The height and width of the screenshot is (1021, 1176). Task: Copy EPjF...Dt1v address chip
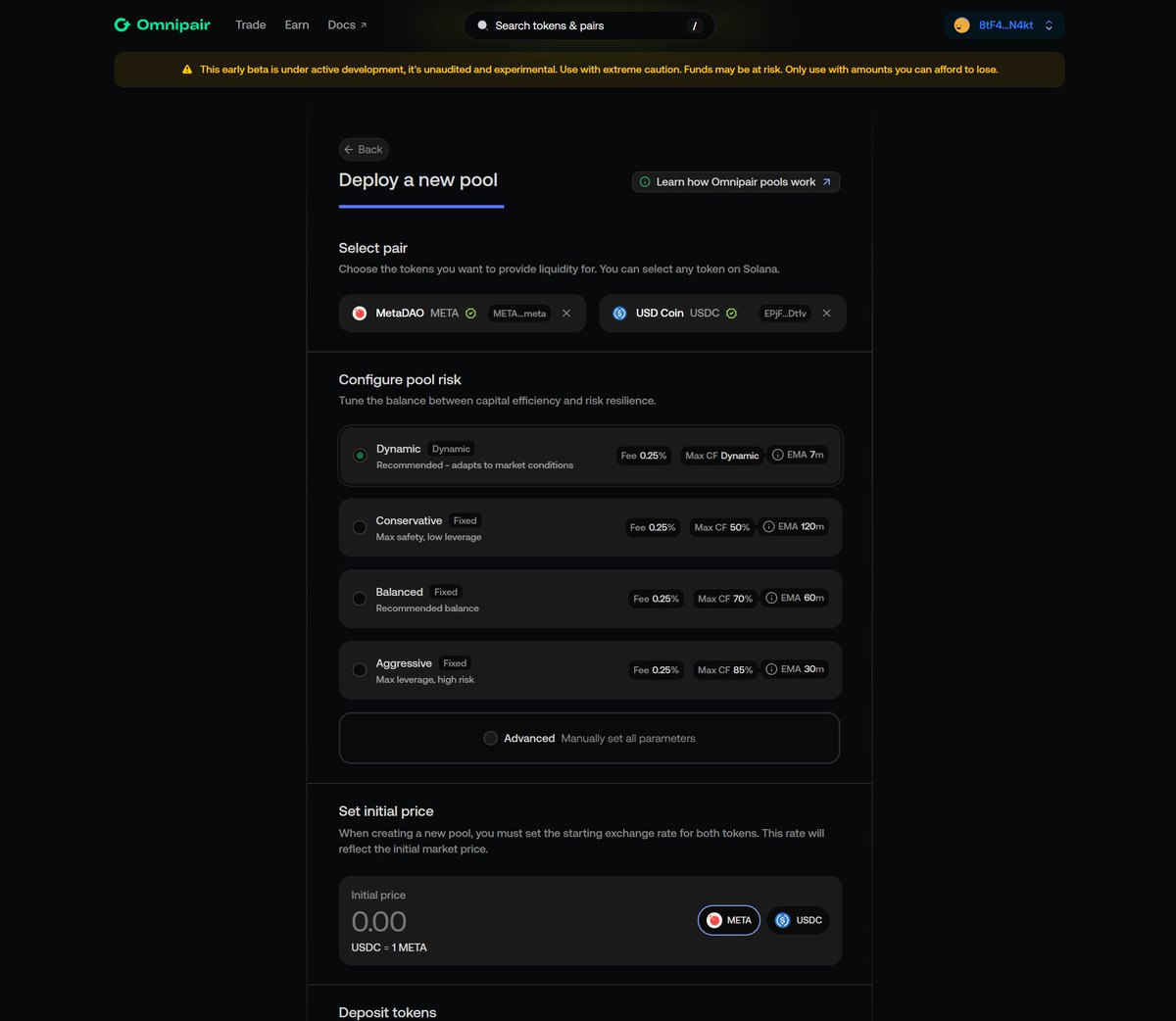pos(785,314)
